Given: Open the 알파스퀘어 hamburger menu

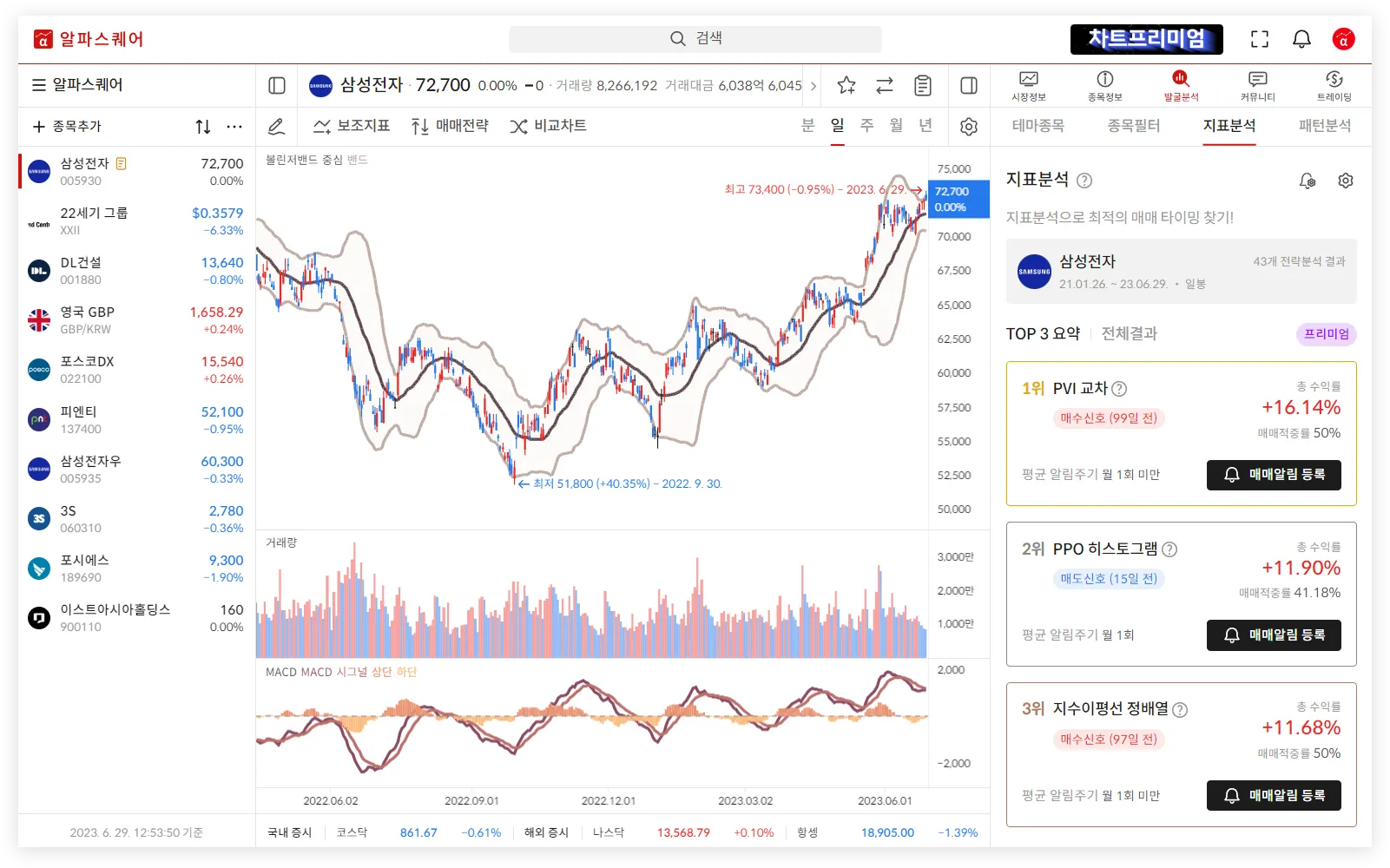Looking at the screenshot, I should point(39,85).
